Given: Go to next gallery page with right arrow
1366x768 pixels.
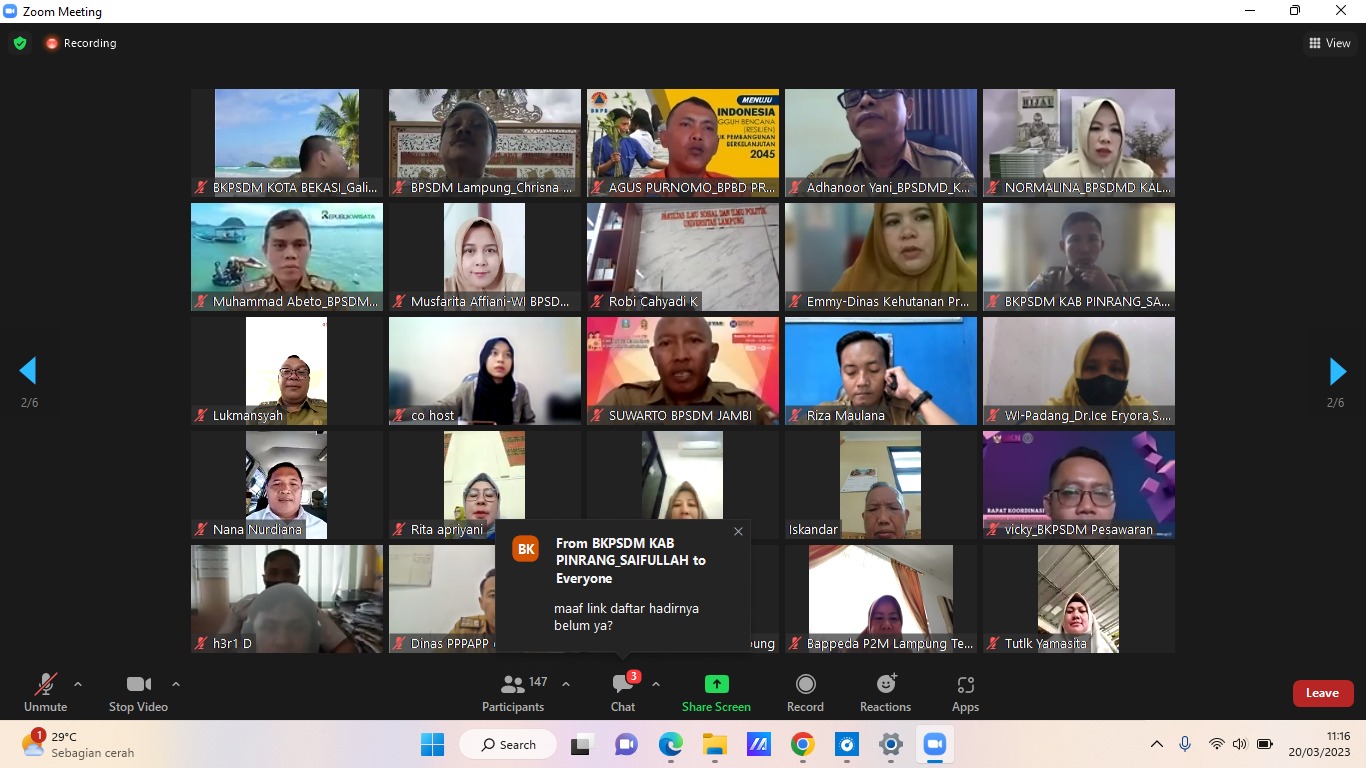Looking at the screenshot, I should point(1337,371).
